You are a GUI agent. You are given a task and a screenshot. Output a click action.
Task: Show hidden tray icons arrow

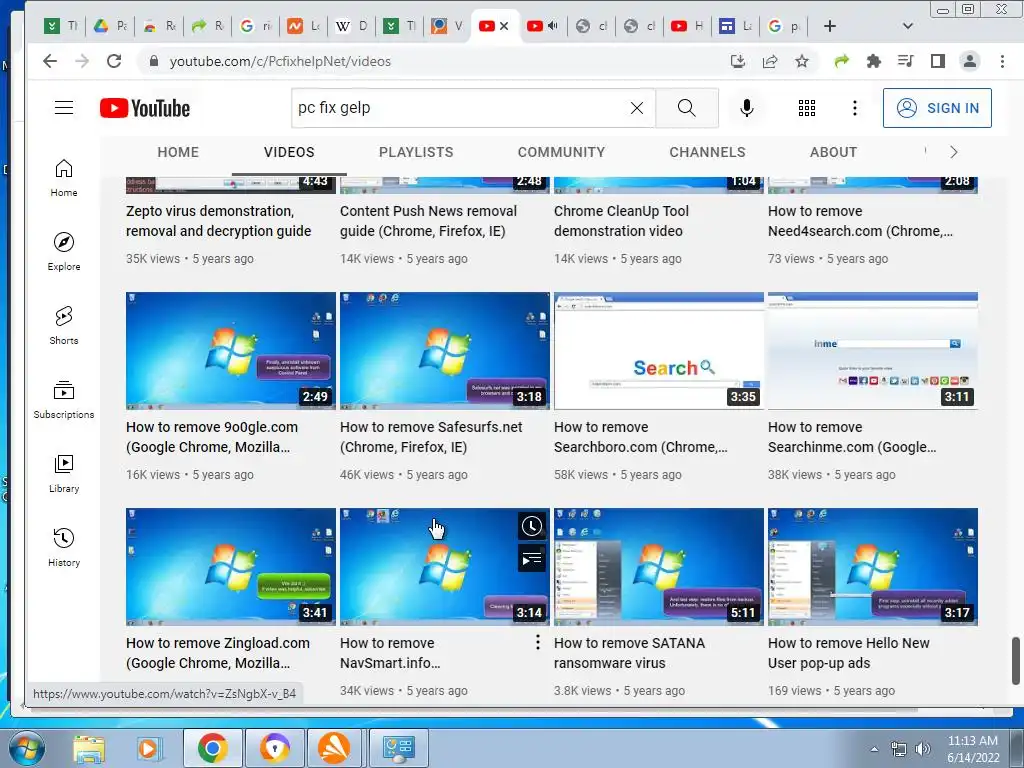[874, 748]
